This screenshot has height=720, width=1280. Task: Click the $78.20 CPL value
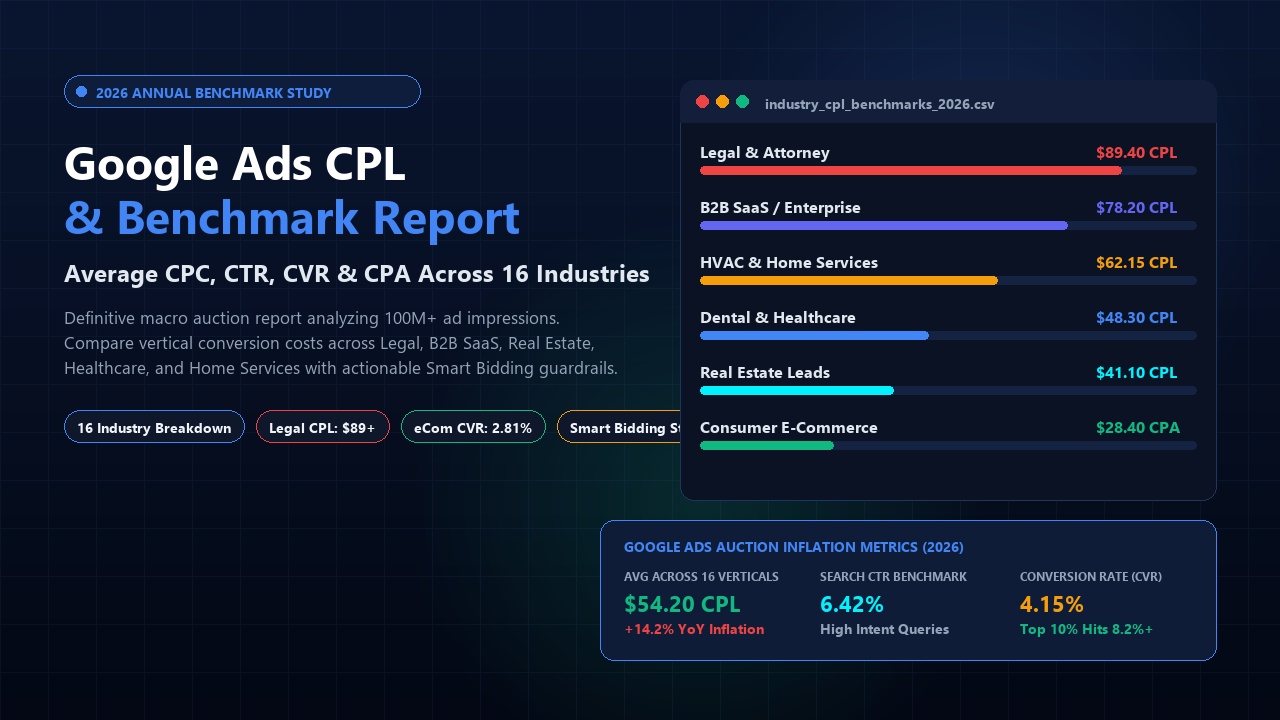click(1136, 208)
